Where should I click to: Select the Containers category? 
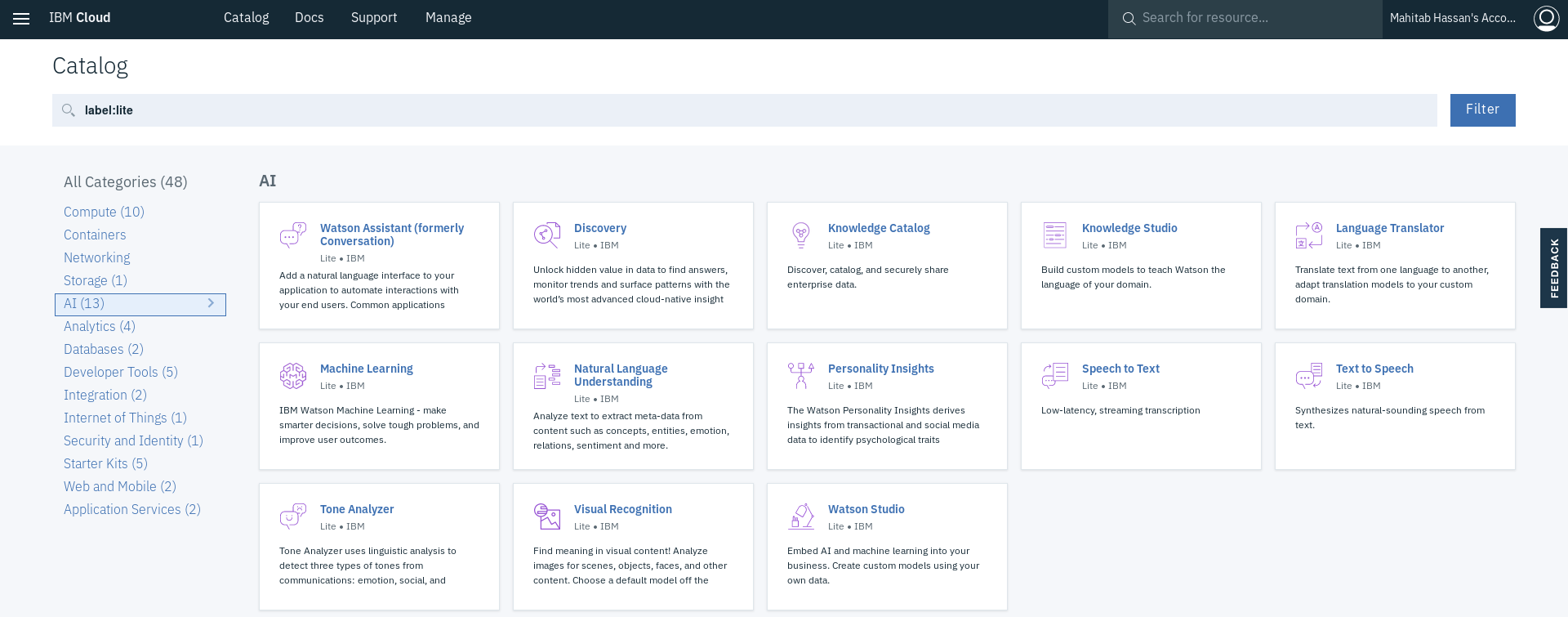coord(95,235)
